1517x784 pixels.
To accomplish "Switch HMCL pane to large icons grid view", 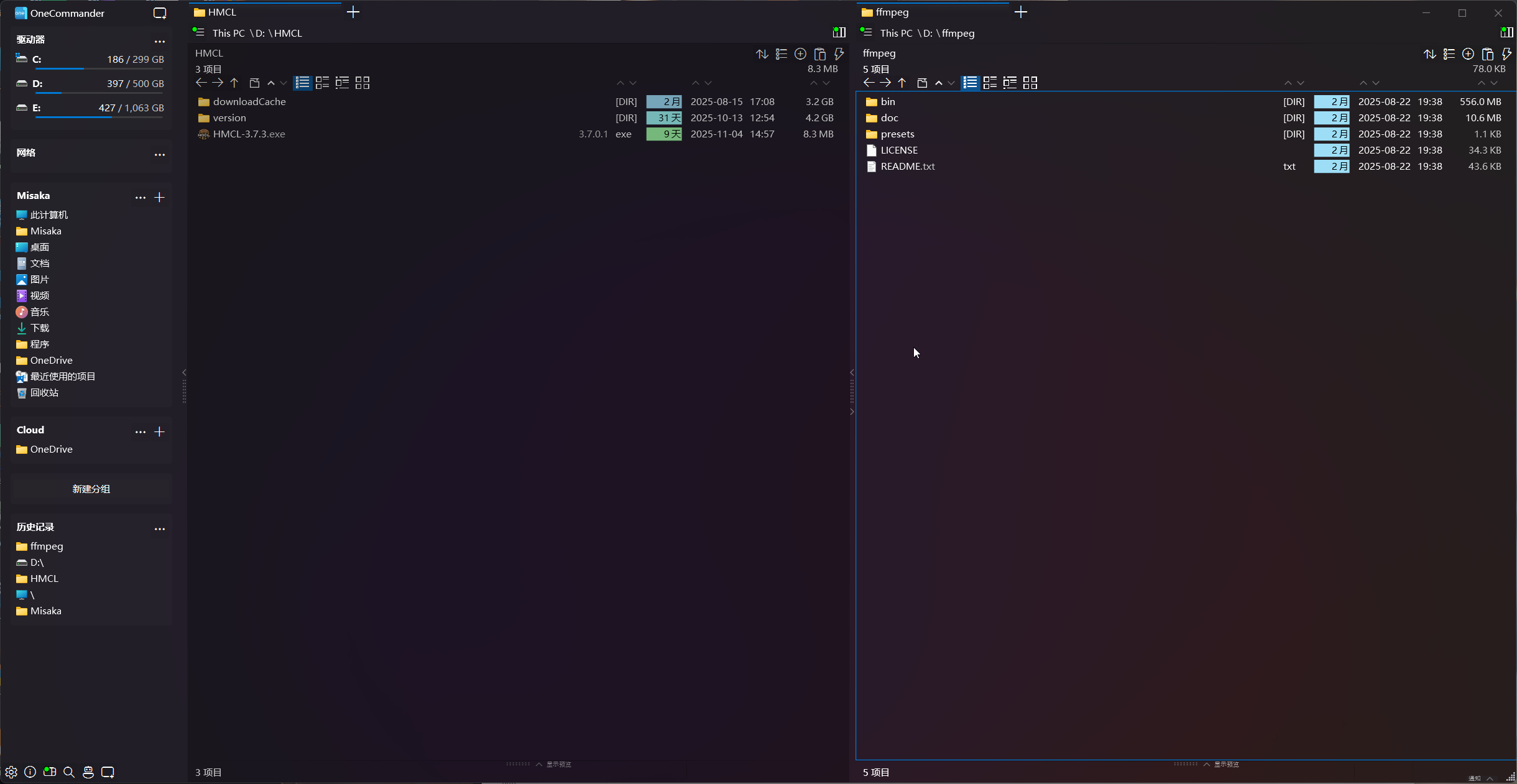I will (x=362, y=83).
